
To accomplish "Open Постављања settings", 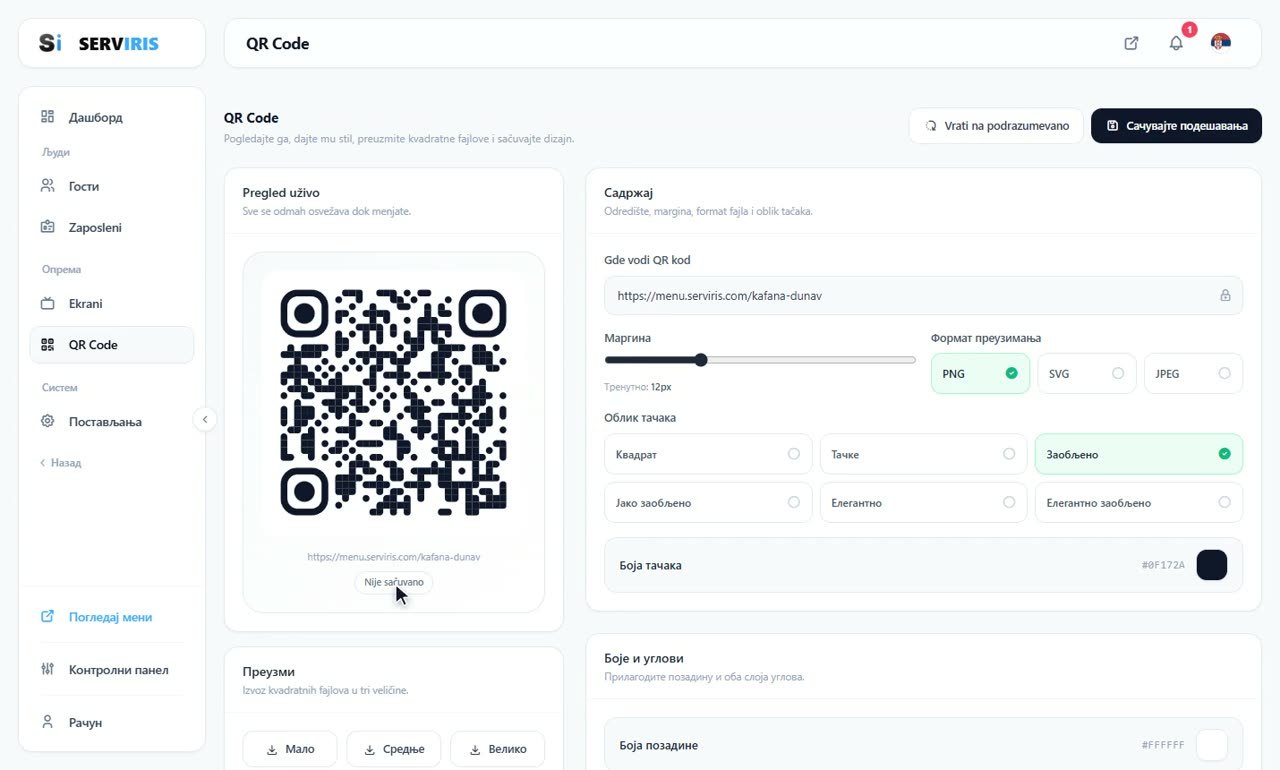I will 112,421.
